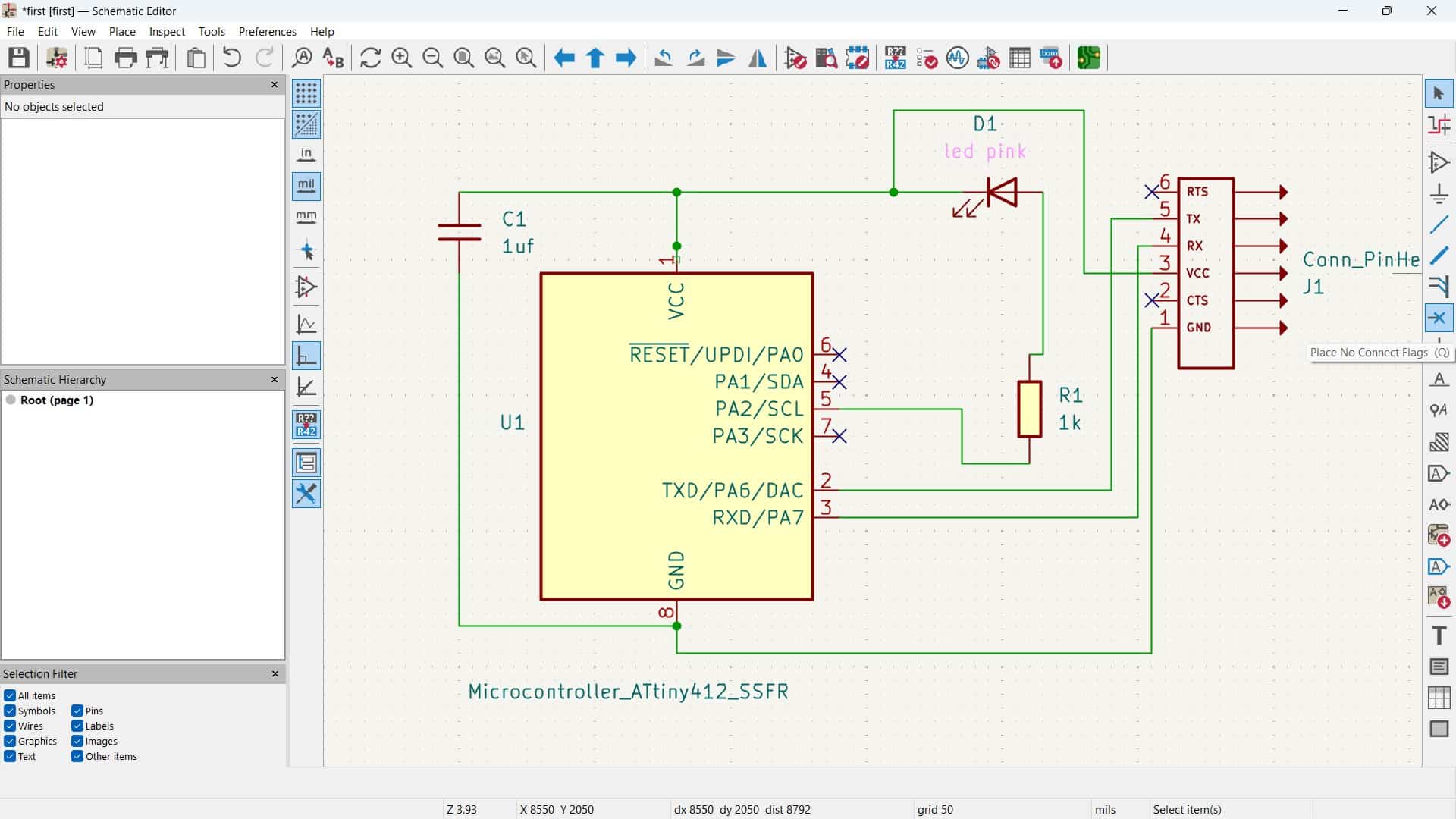
Task: Click the Annotate schematic symbols icon
Action: (x=895, y=58)
